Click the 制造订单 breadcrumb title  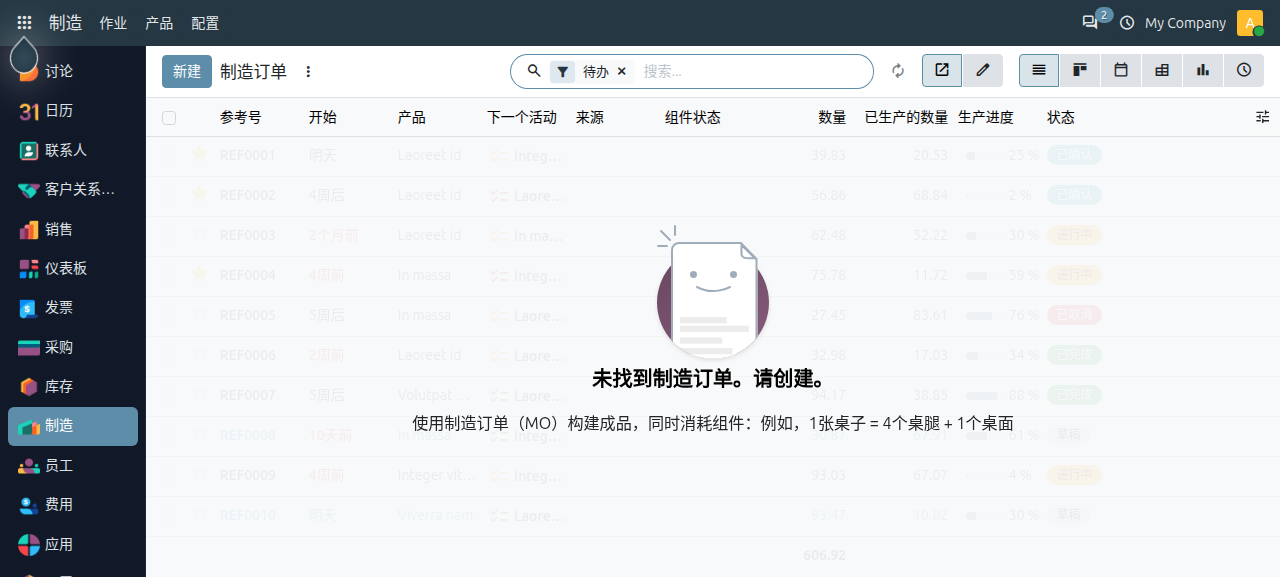pyautogui.click(x=253, y=71)
